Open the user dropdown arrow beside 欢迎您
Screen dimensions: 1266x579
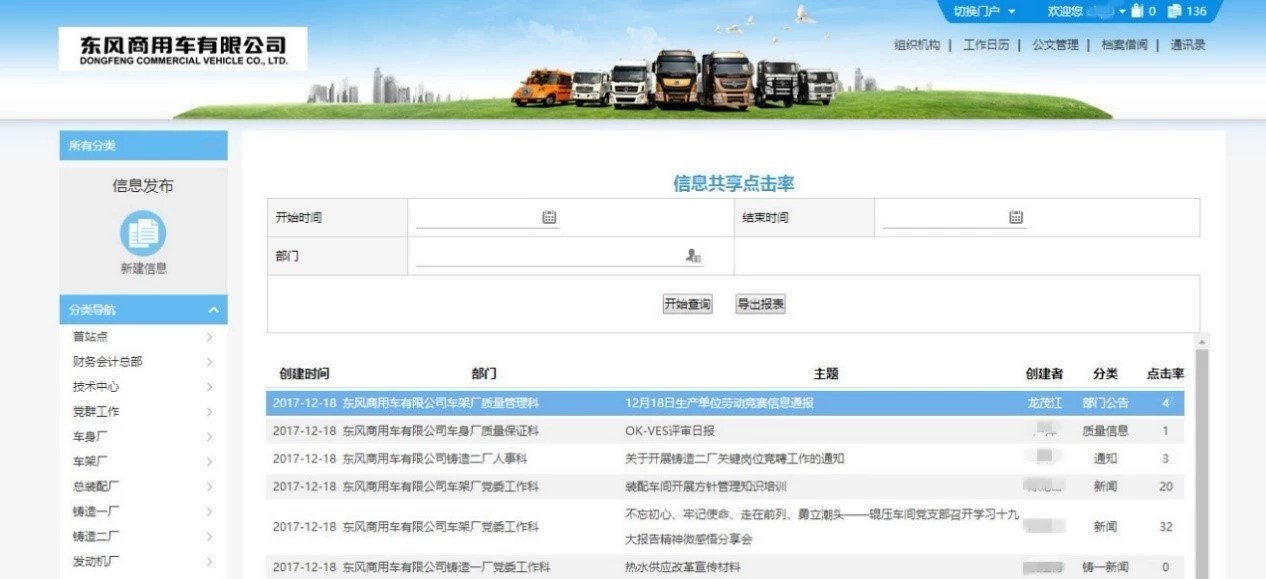1122,11
